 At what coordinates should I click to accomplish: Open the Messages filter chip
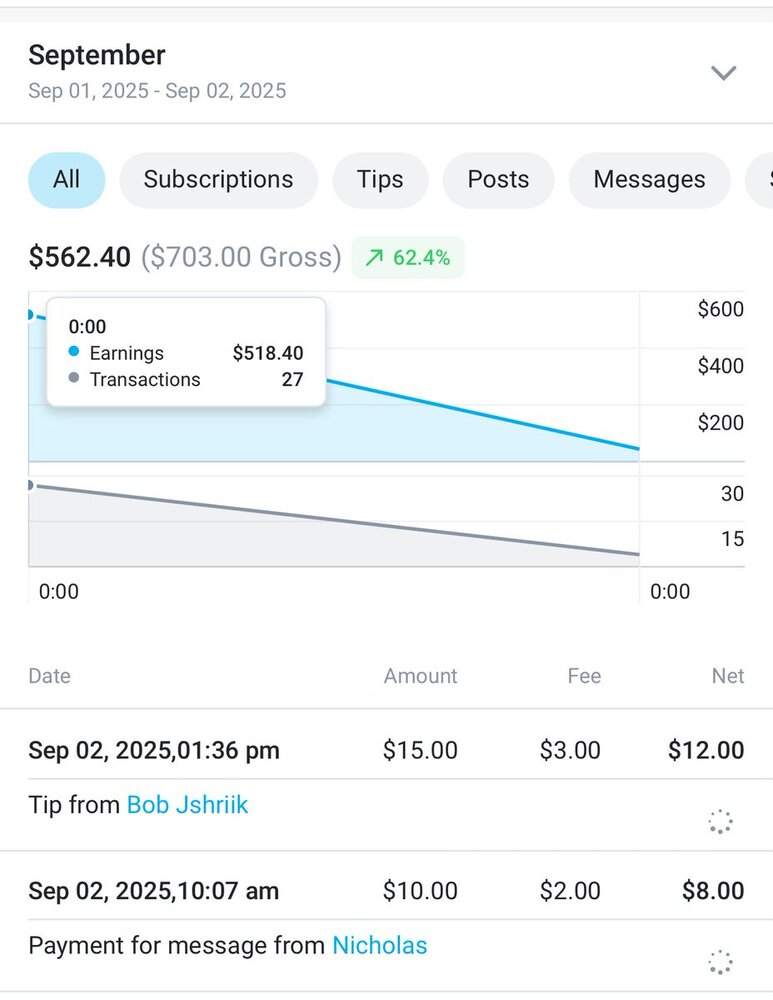(649, 180)
